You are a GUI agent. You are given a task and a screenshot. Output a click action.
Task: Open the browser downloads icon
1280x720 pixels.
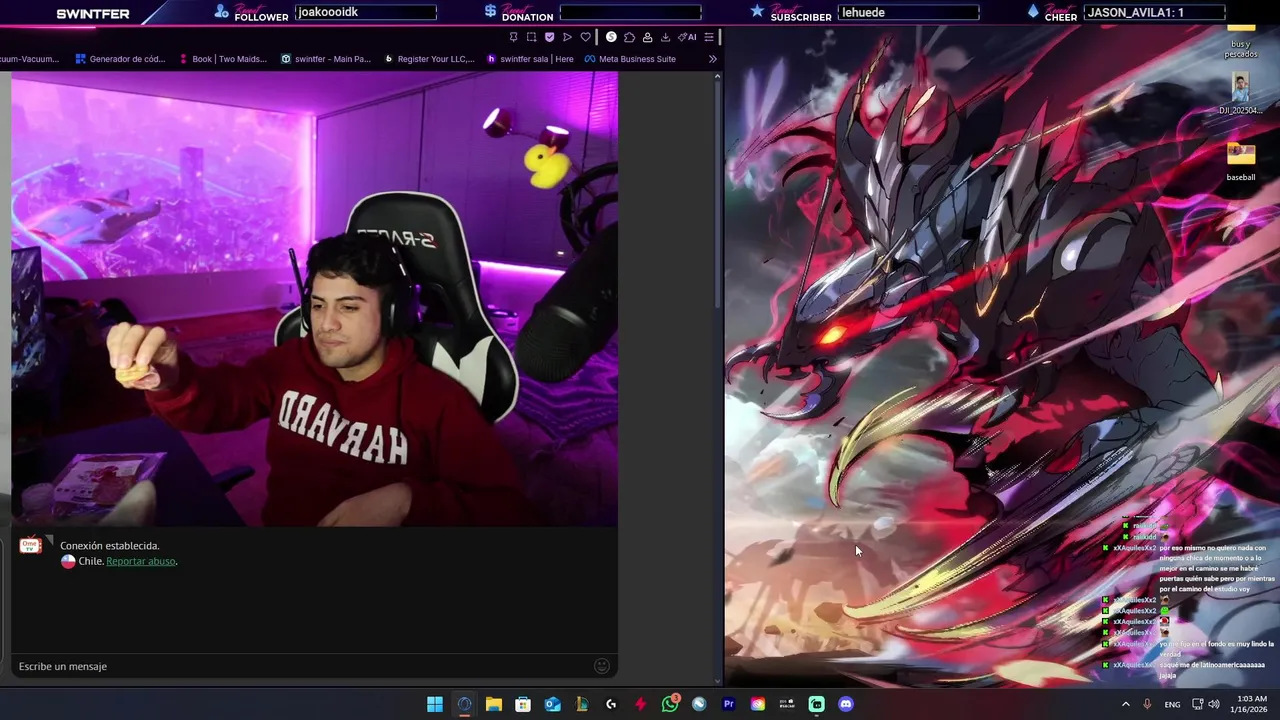(x=665, y=37)
